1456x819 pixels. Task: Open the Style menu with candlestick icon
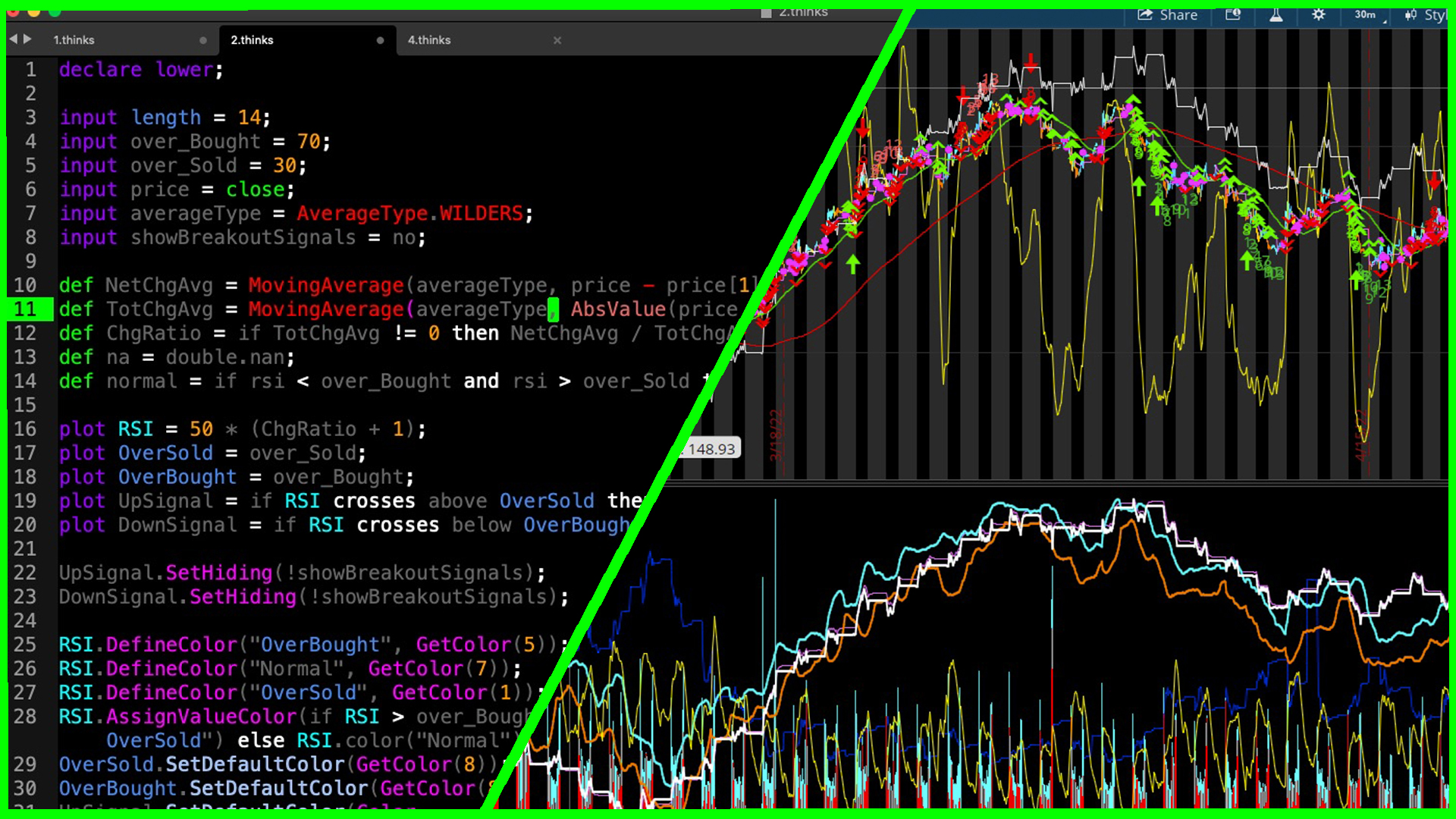point(1426,15)
